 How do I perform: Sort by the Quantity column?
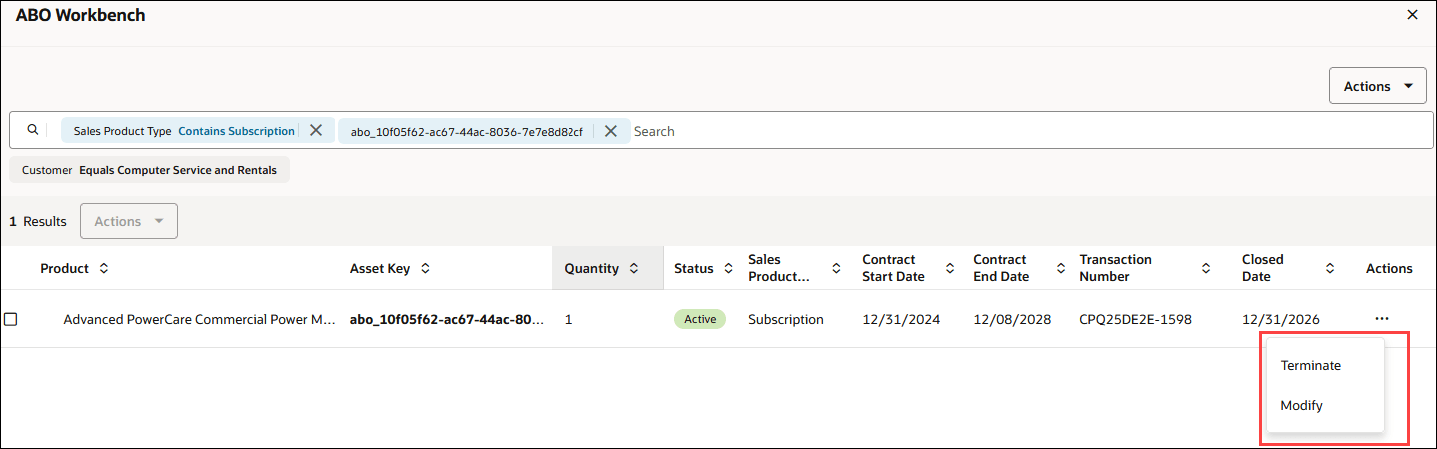(x=633, y=268)
